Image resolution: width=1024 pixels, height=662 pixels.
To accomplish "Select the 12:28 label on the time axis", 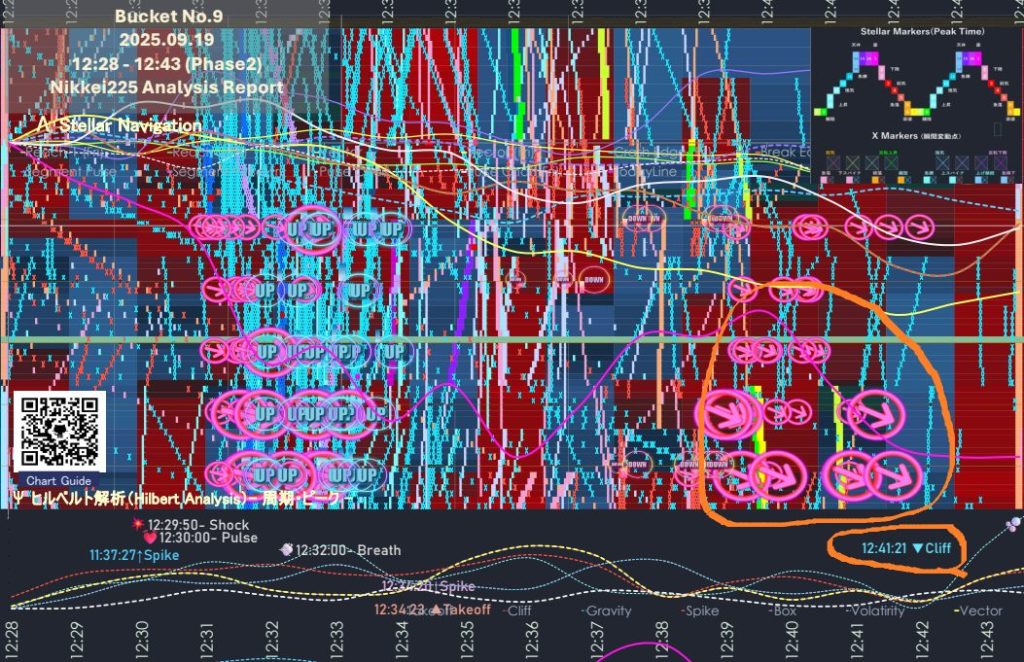I will point(11,634).
